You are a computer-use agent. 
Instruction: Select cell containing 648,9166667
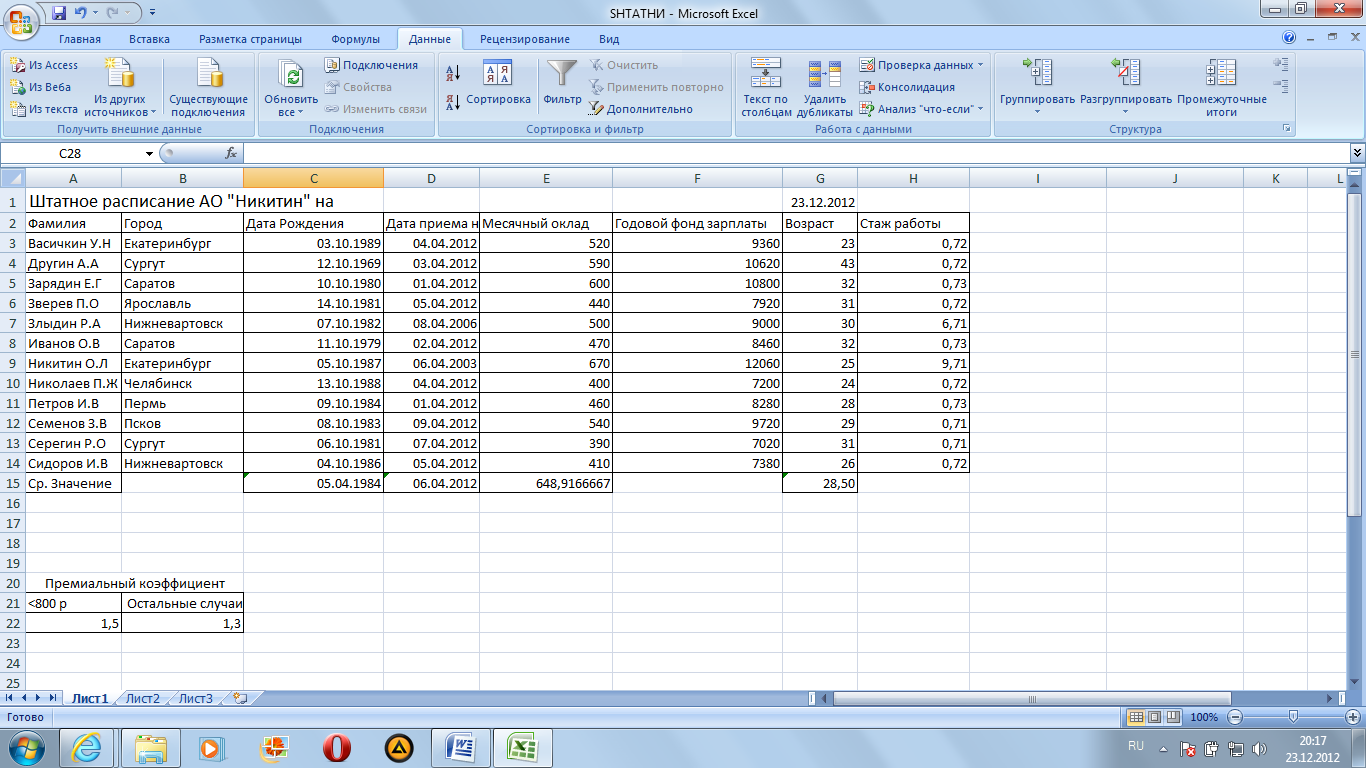point(546,483)
